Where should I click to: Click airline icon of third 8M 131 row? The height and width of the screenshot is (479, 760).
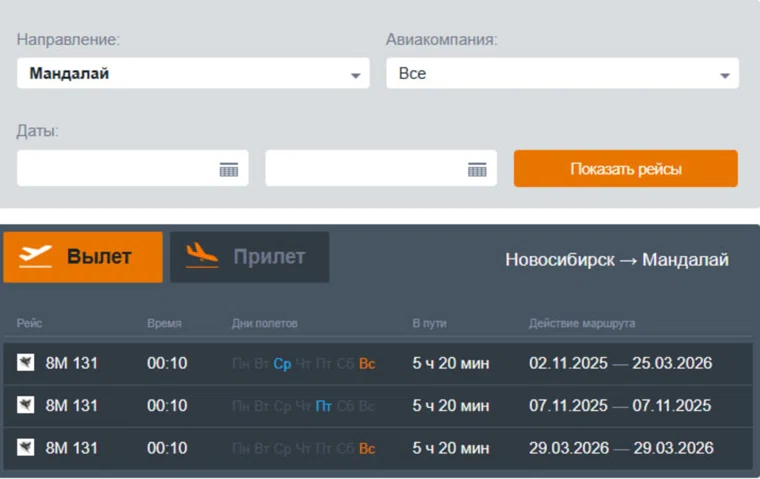26,448
